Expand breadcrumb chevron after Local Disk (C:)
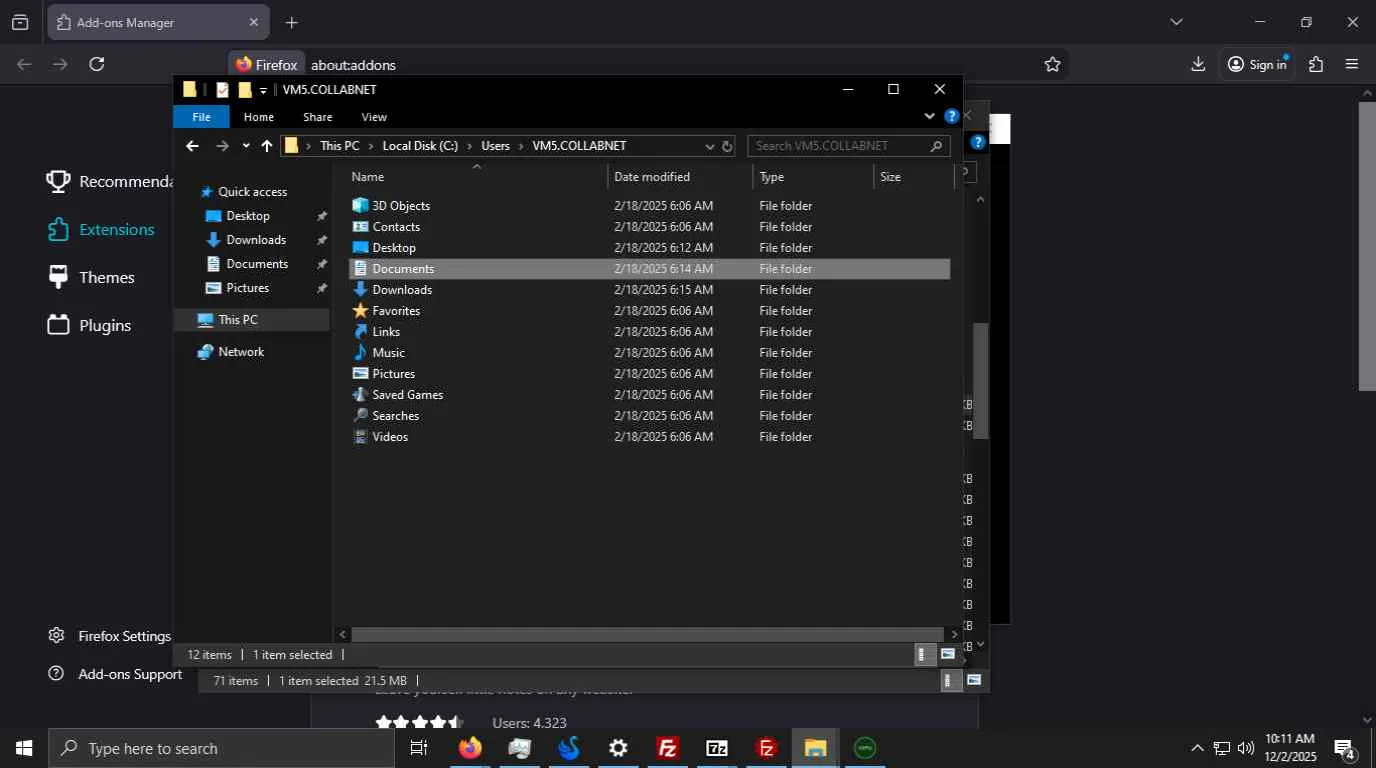This screenshot has width=1376, height=768. click(469, 146)
